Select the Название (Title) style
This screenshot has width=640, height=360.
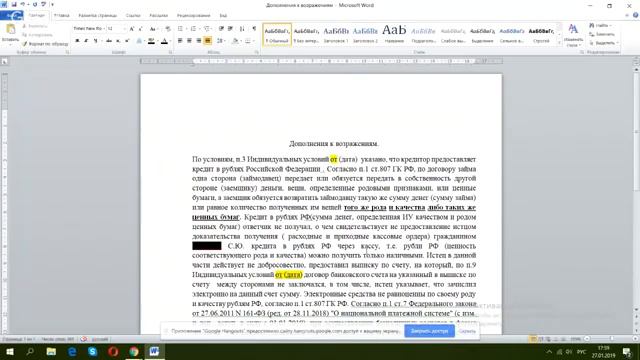(394, 34)
